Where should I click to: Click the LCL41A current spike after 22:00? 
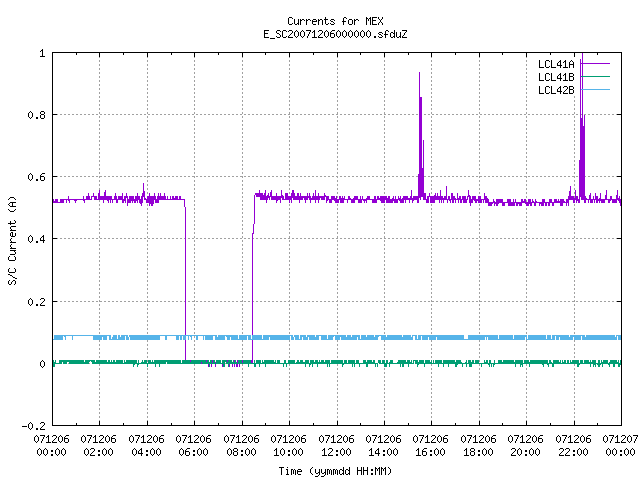click(582, 127)
